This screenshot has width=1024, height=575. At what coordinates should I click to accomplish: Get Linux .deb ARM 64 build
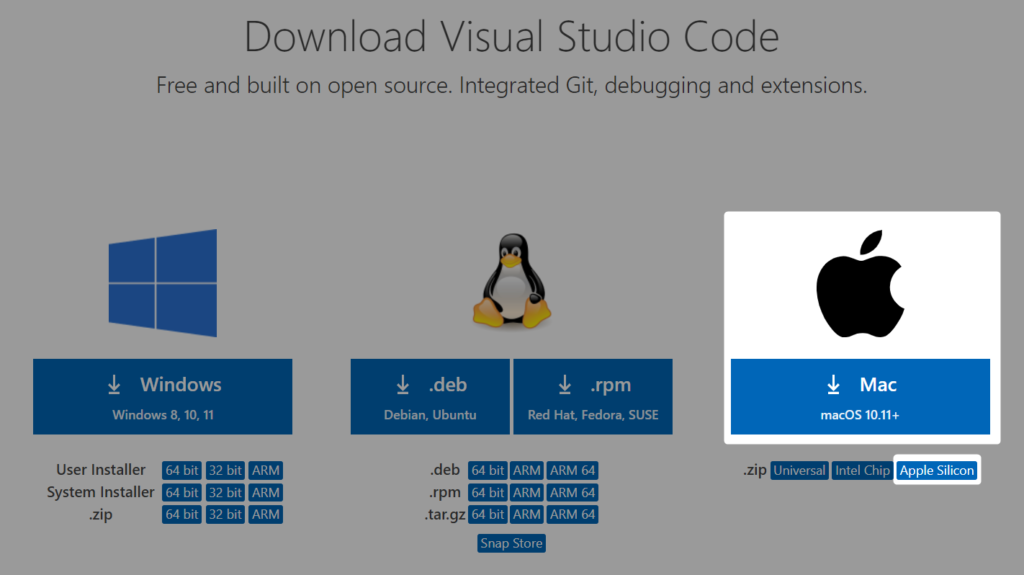point(572,470)
